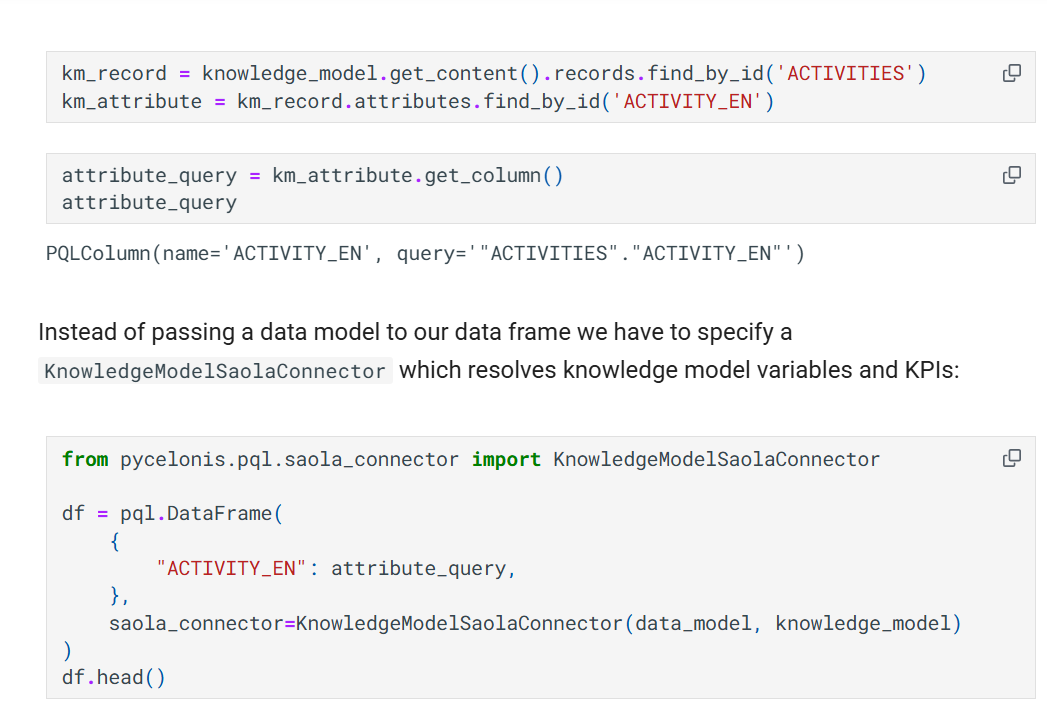1047x703 pixels.
Task: Click pycelonis.pql.saola_connector module name
Action: tap(289, 460)
